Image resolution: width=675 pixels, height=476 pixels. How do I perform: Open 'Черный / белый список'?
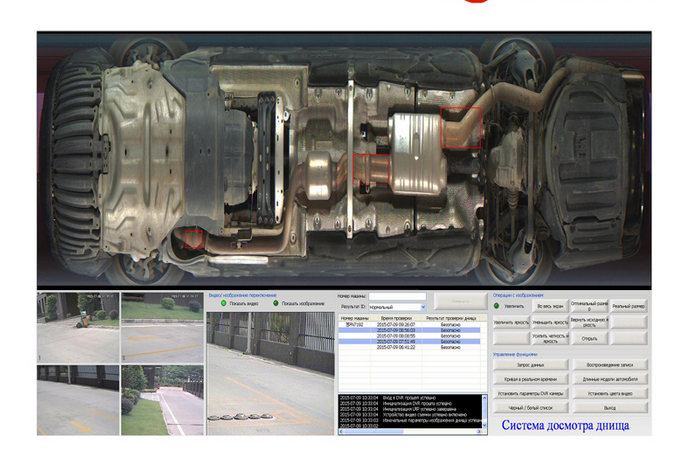tap(529, 408)
